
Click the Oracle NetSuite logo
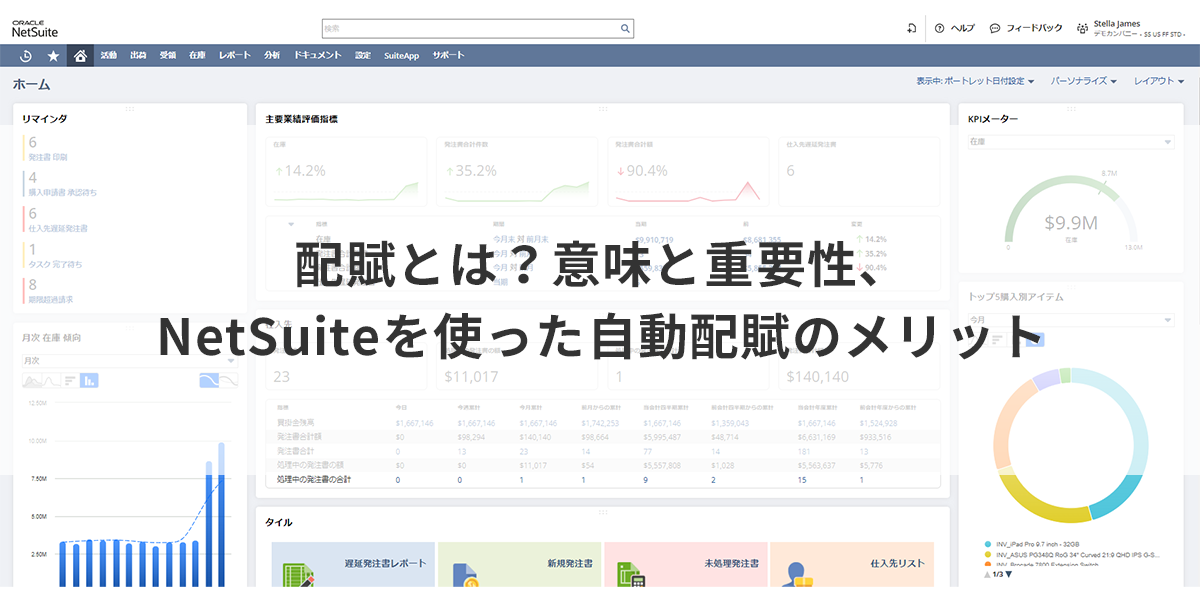click(35, 28)
